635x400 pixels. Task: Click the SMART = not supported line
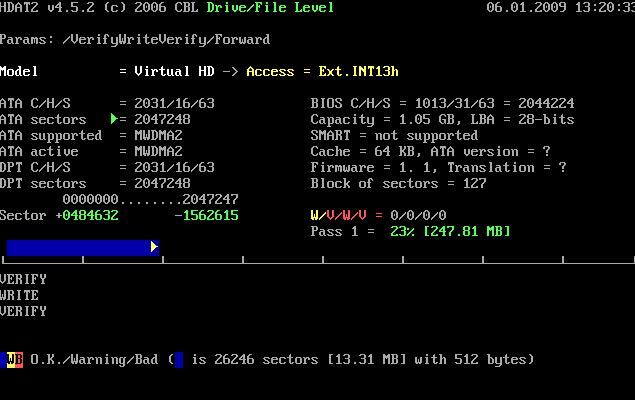click(x=394, y=136)
